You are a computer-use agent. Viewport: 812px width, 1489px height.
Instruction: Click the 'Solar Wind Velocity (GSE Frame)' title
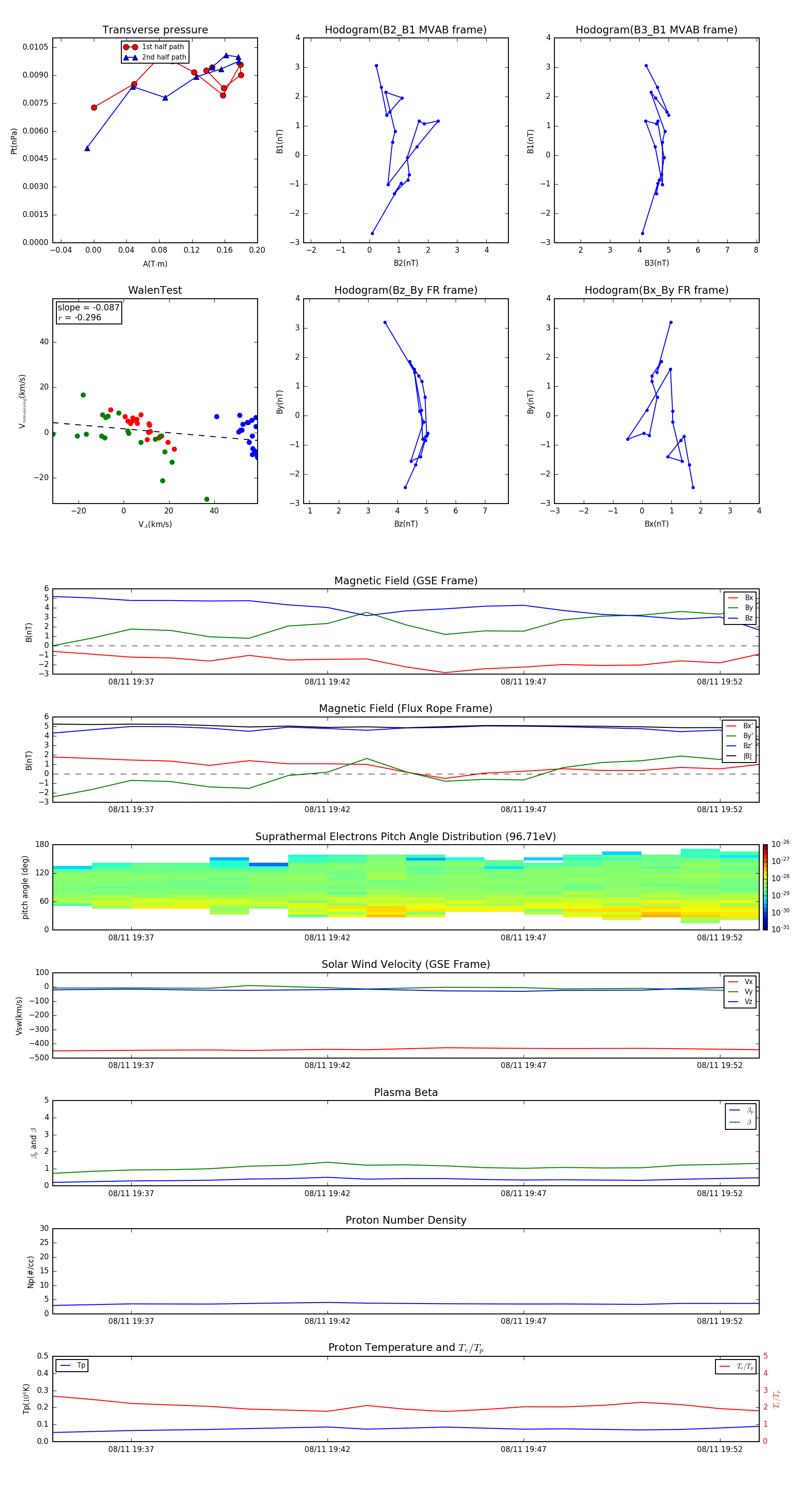point(406,964)
